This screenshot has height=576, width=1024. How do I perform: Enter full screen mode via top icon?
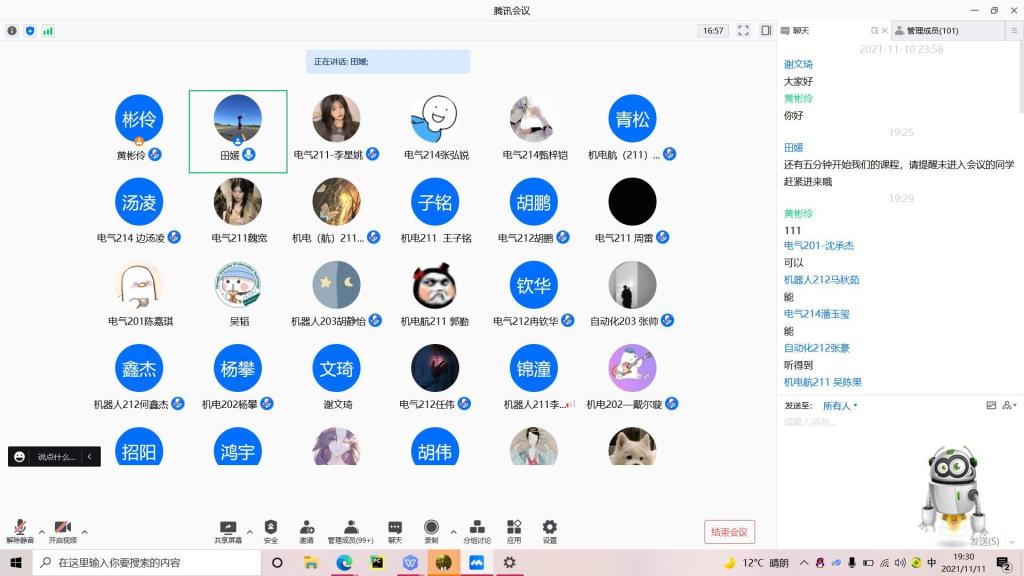[743, 31]
